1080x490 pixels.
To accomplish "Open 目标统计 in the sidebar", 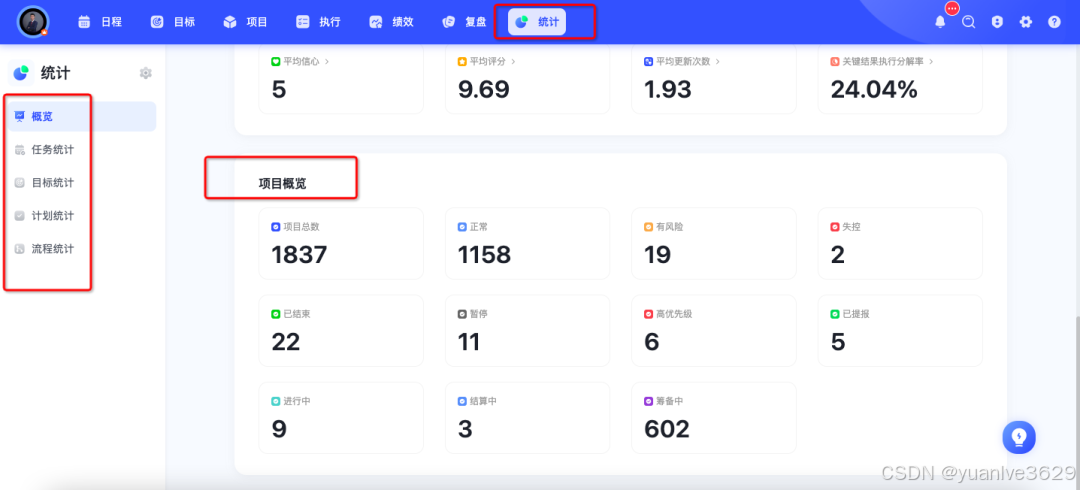I will 82,183.
